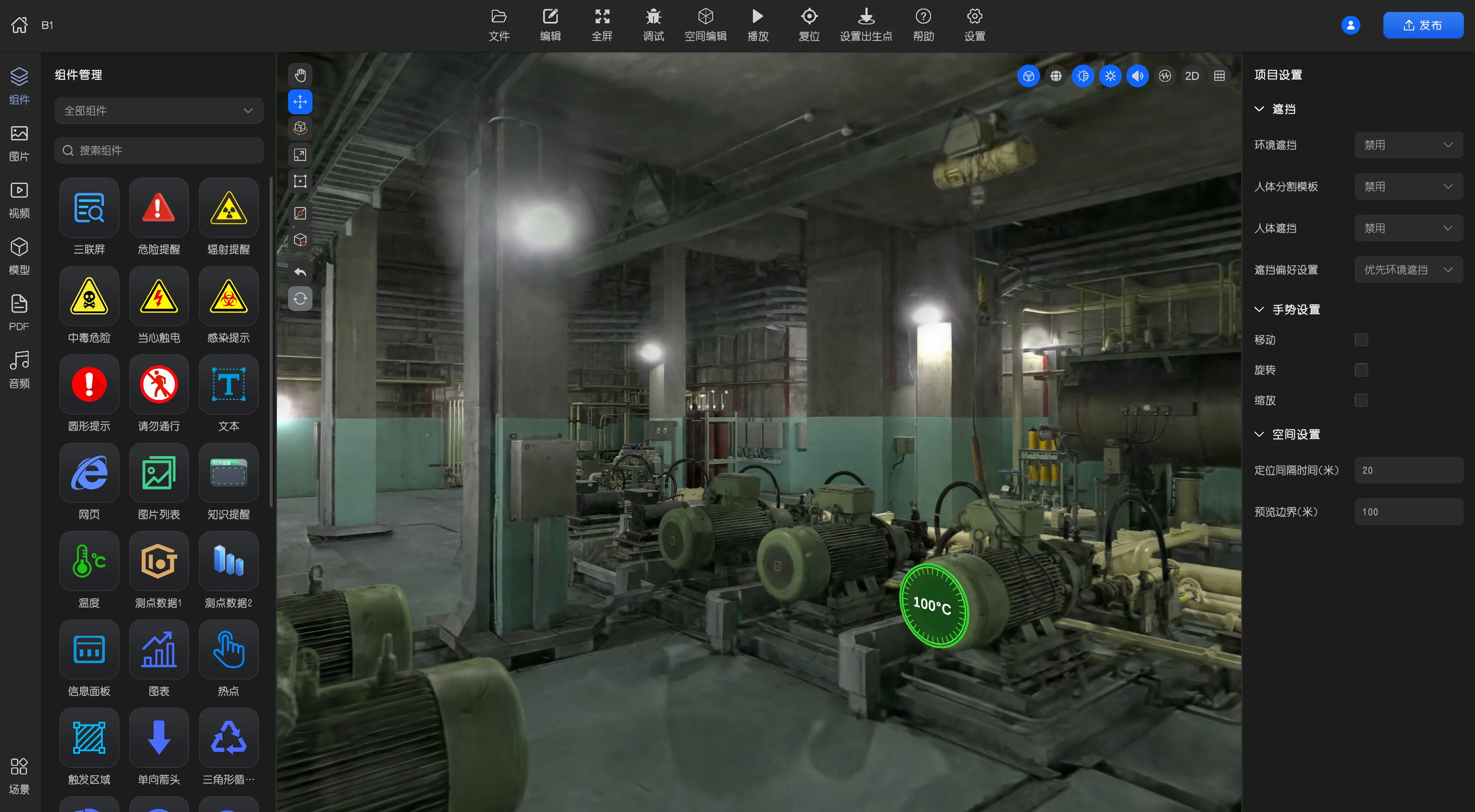
Task: Open the 环境遮挡 dropdown
Action: click(x=1409, y=145)
